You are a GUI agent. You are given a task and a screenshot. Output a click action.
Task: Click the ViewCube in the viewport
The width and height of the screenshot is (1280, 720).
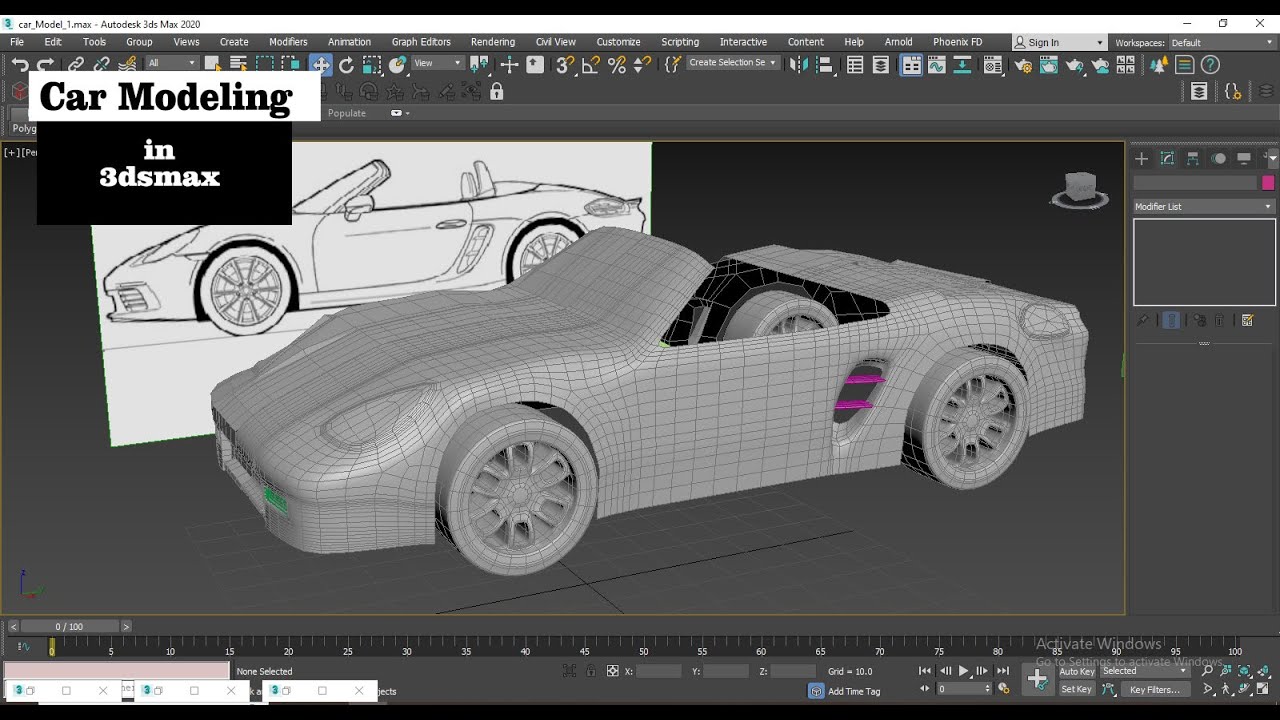coord(1079,189)
